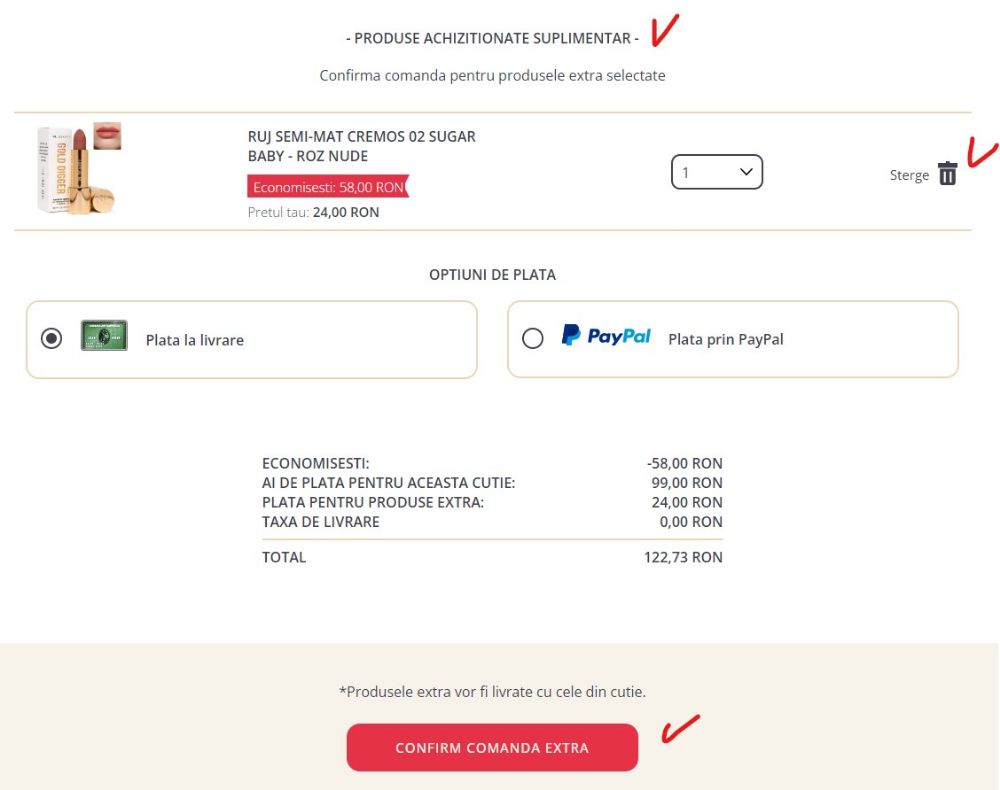
Task: Click the Plata la livrare label text
Action: pos(195,340)
